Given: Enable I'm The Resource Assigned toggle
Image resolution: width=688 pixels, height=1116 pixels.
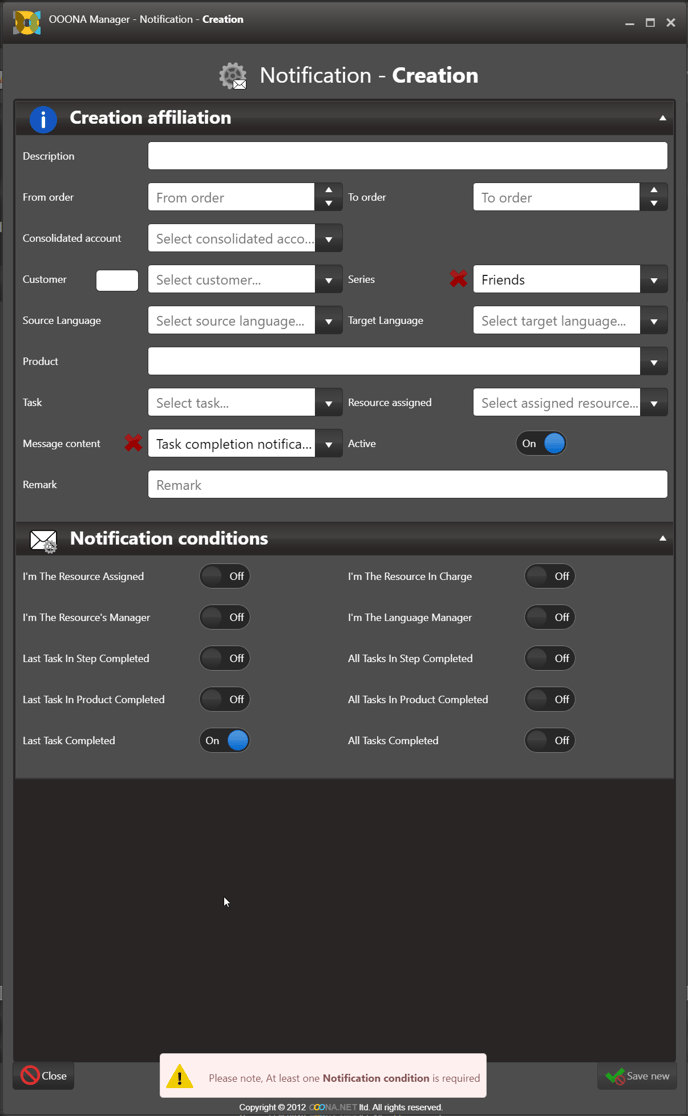Looking at the screenshot, I should click(x=225, y=576).
